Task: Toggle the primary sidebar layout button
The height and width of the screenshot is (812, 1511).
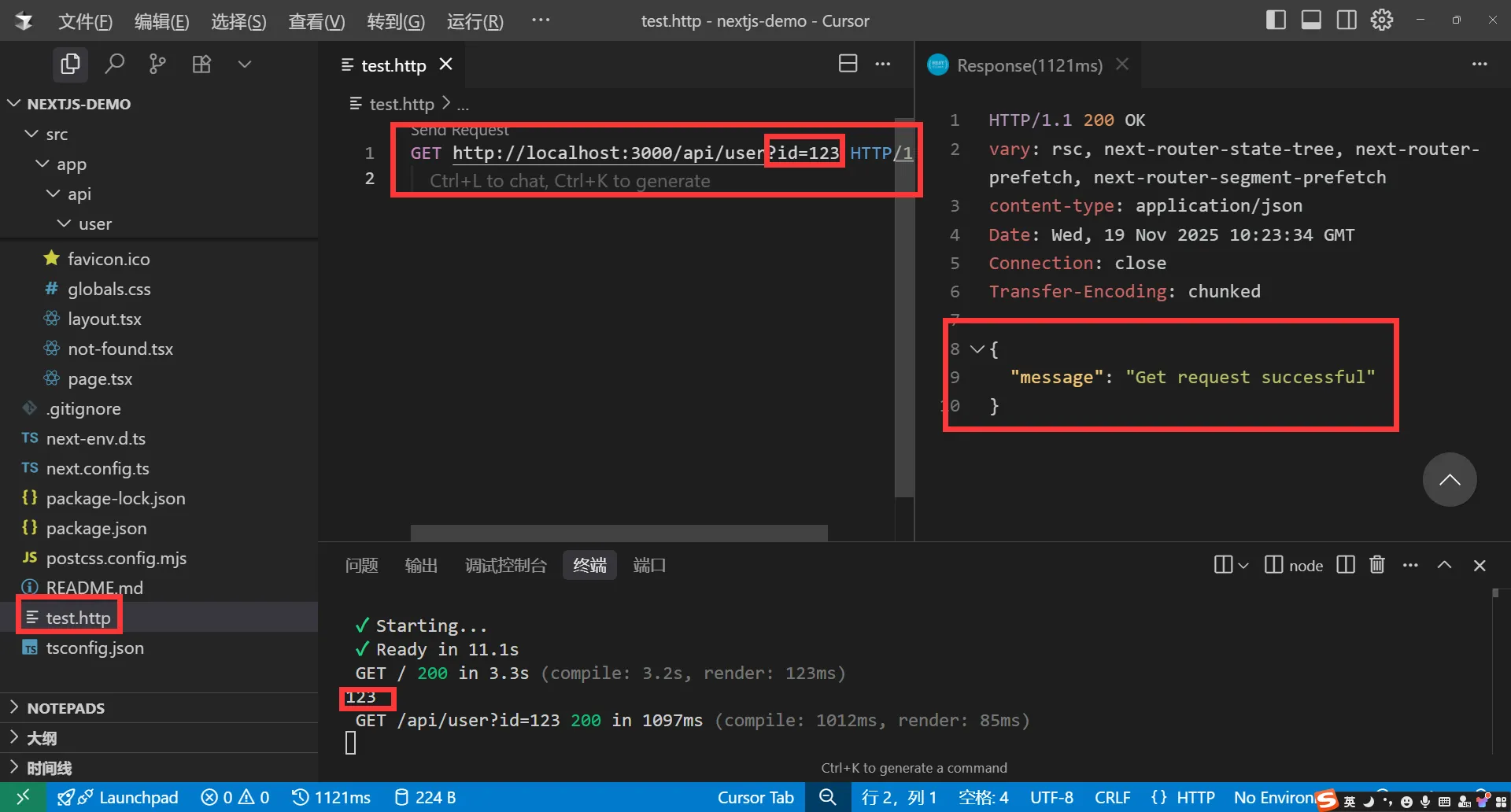Action: 1276,20
